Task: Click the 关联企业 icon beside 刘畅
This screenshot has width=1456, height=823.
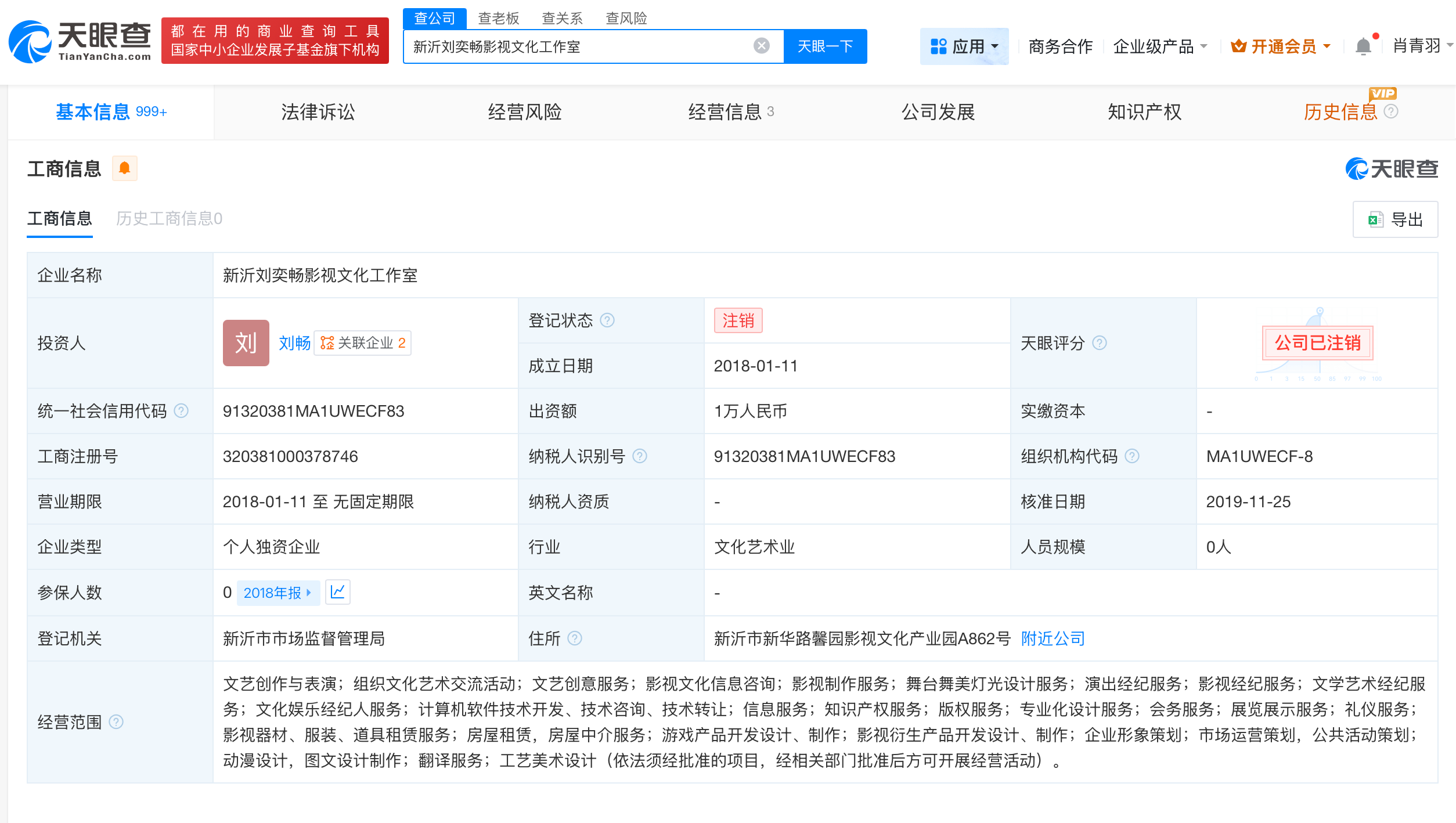Action: pyautogui.click(x=326, y=343)
